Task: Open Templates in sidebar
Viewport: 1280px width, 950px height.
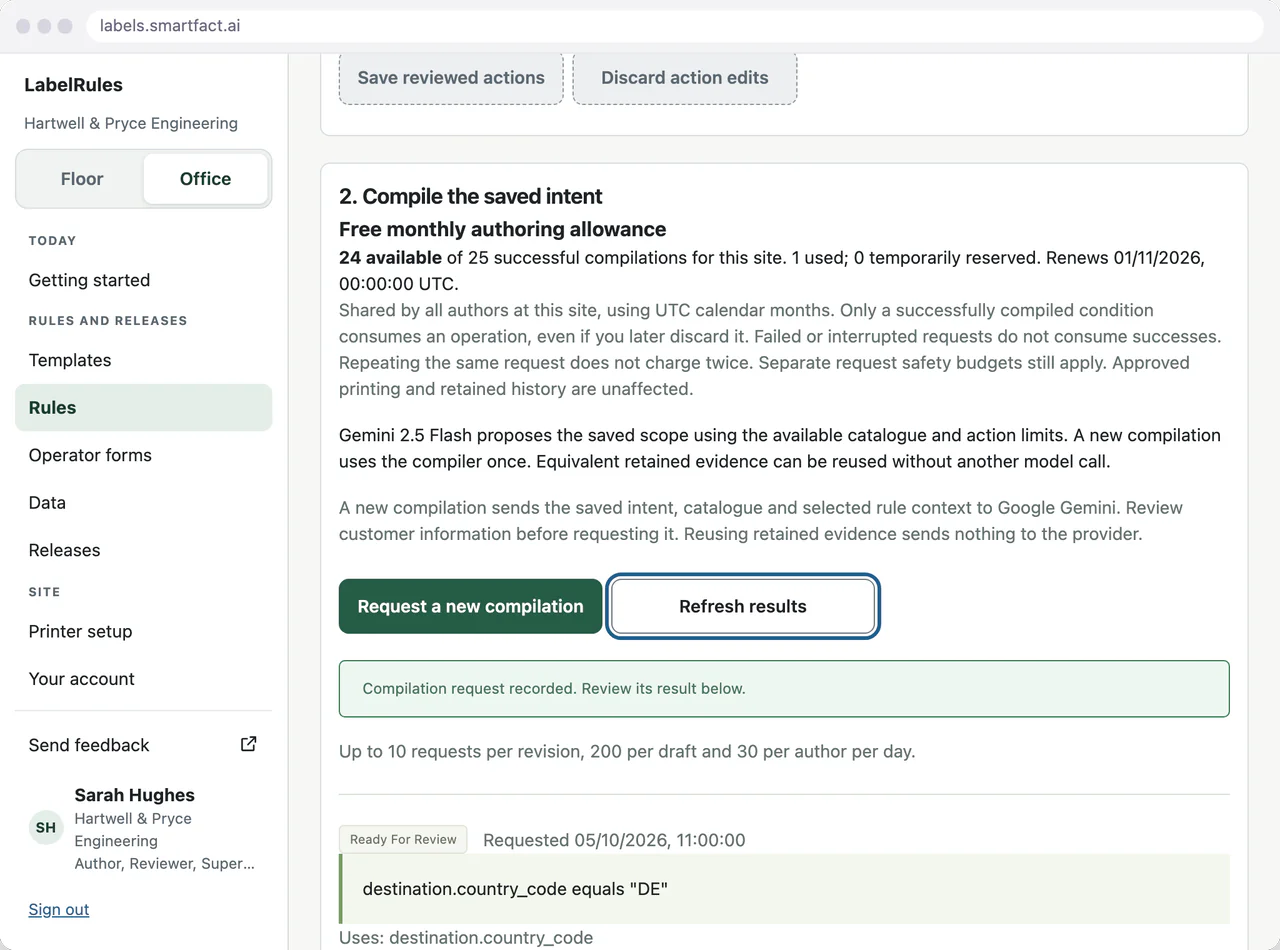Action: 143,360
